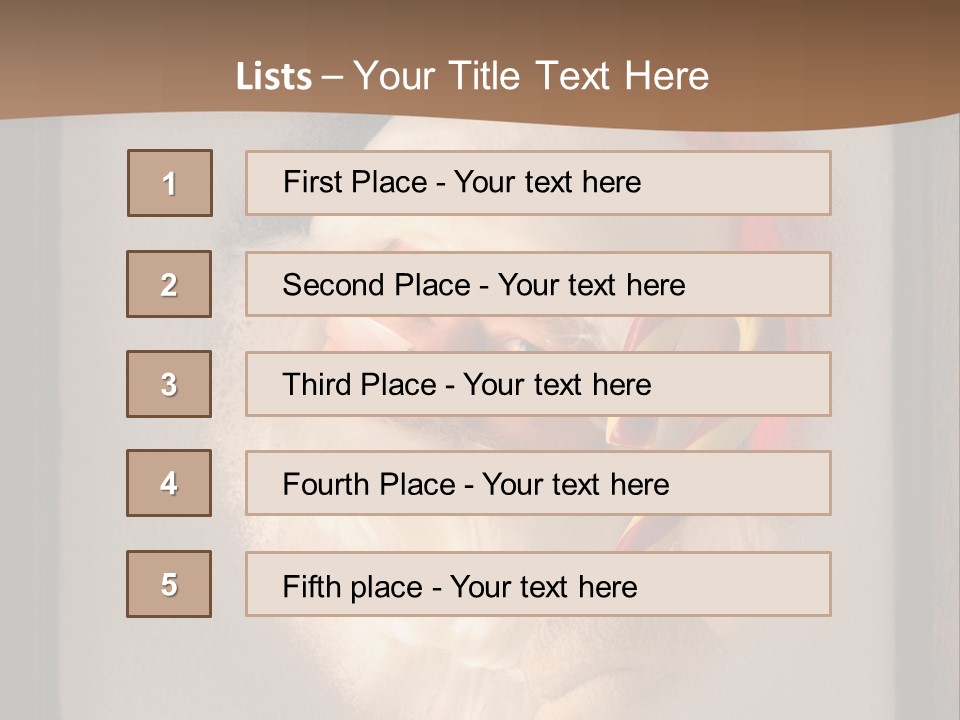Click the words "Second Place"
This screenshot has width=960, height=720.
click(x=375, y=285)
